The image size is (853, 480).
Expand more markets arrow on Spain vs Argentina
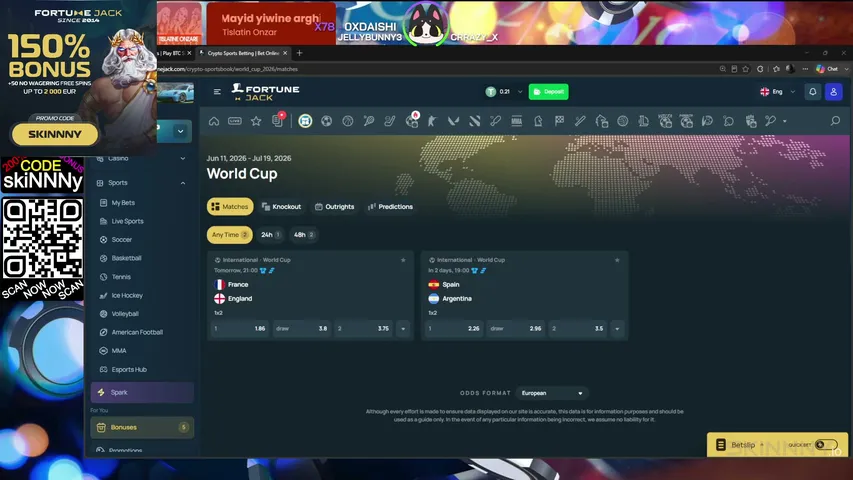(617, 329)
